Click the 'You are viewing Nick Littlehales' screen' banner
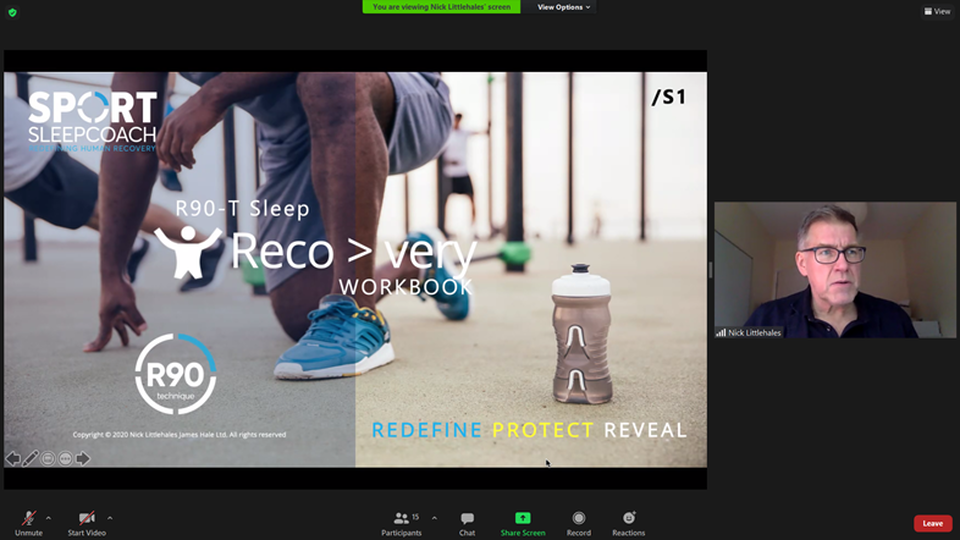The image size is (960, 540). [441, 7]
